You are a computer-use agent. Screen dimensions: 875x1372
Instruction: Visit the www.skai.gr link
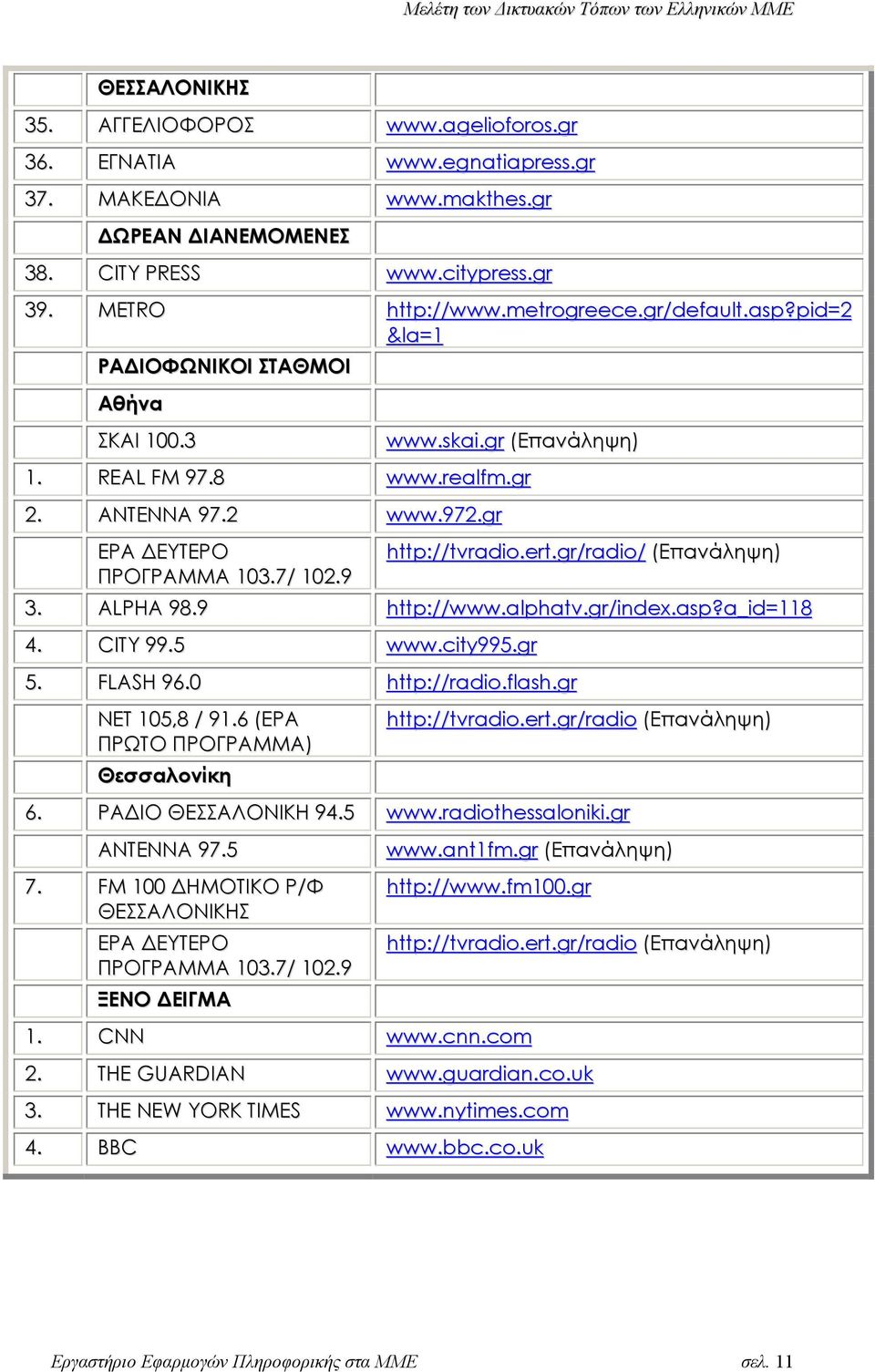[x=445, y=441]
